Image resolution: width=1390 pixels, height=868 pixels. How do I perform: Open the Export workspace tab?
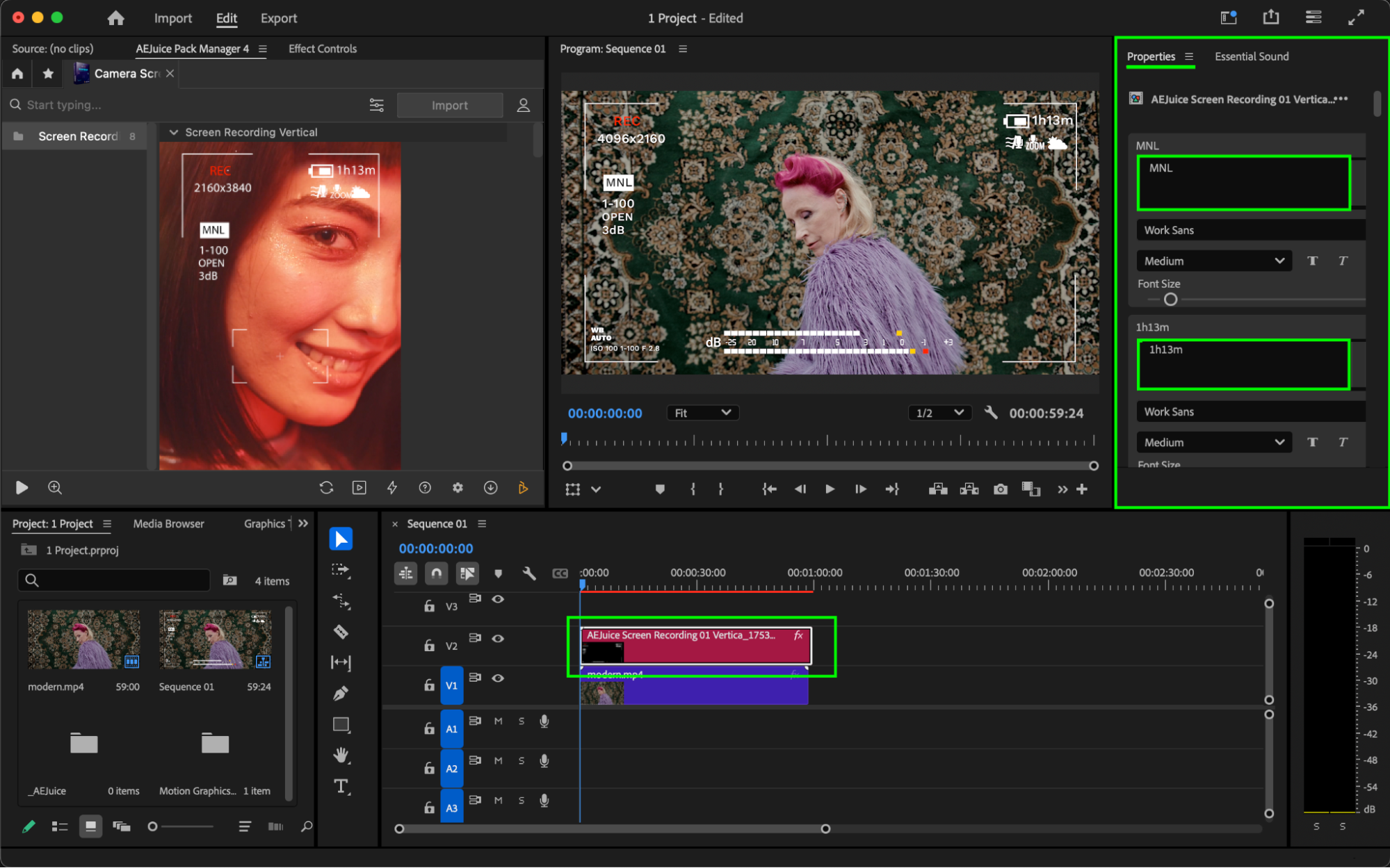coord(278,18)
